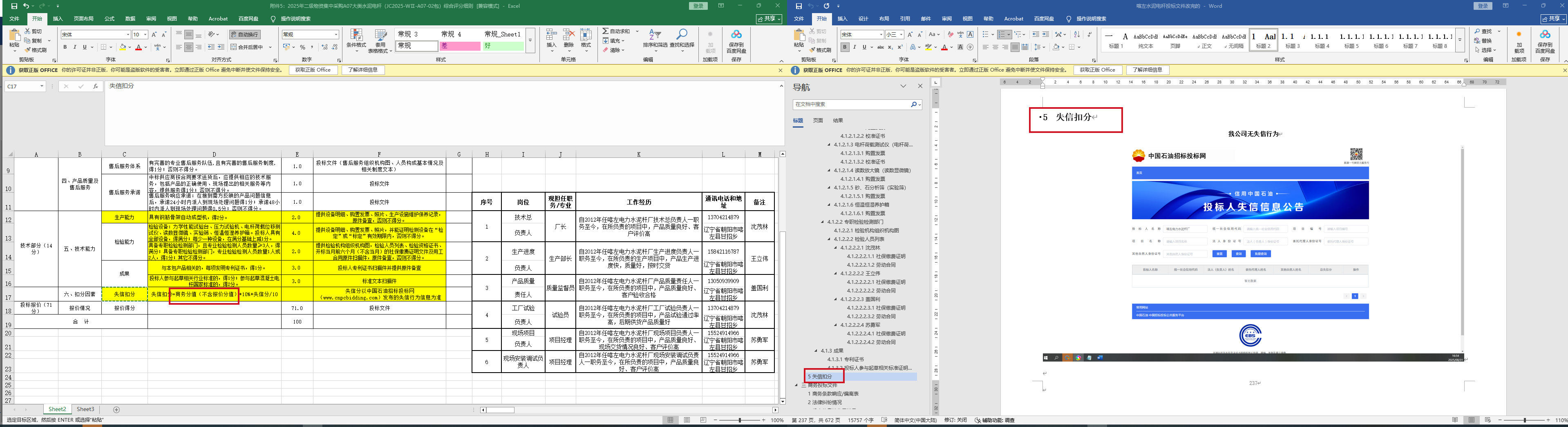Click Excel's Insert Function (fx) icon
This screenshot has height=427, width=1568.
[96, 86]
